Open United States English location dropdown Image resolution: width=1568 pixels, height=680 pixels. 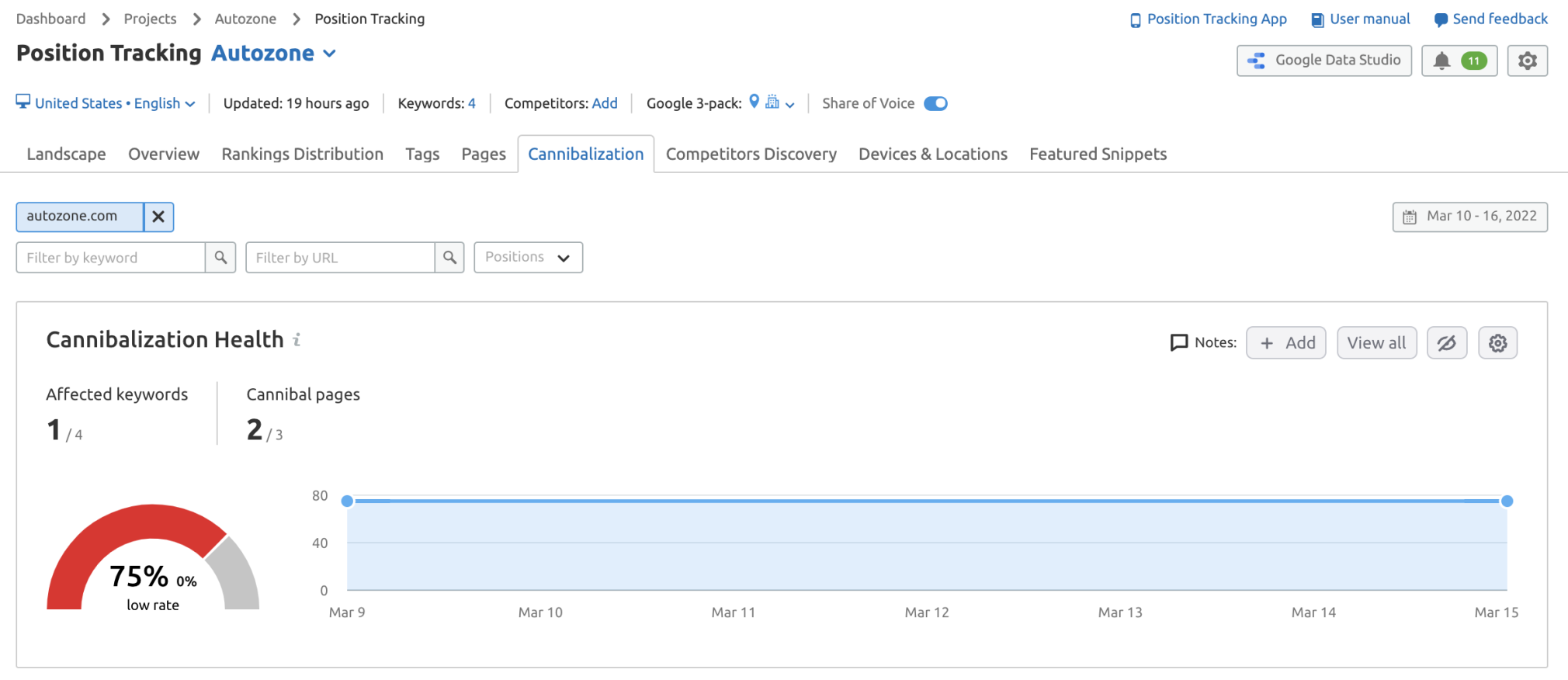pos(106,104)
